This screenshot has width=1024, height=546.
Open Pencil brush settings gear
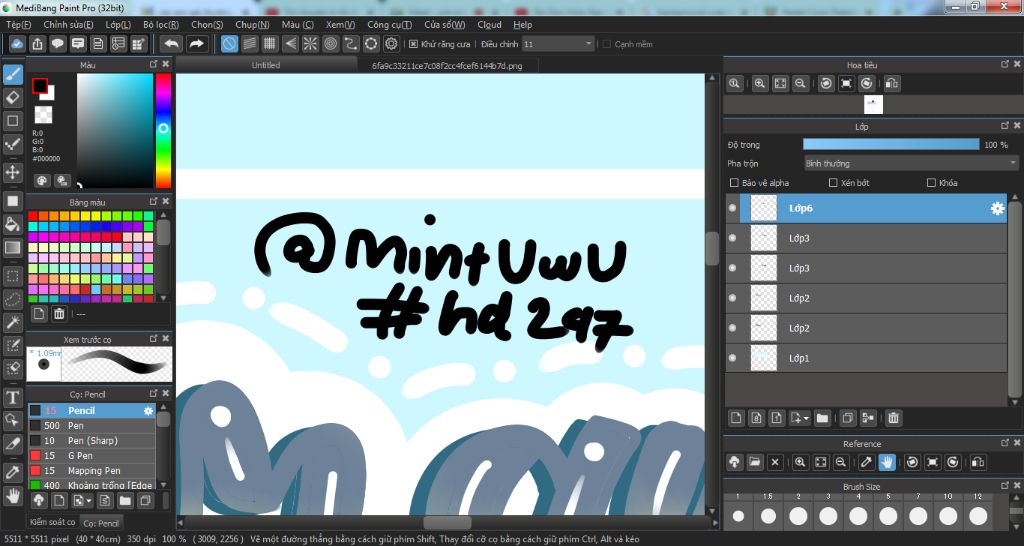tap(148, 411)
